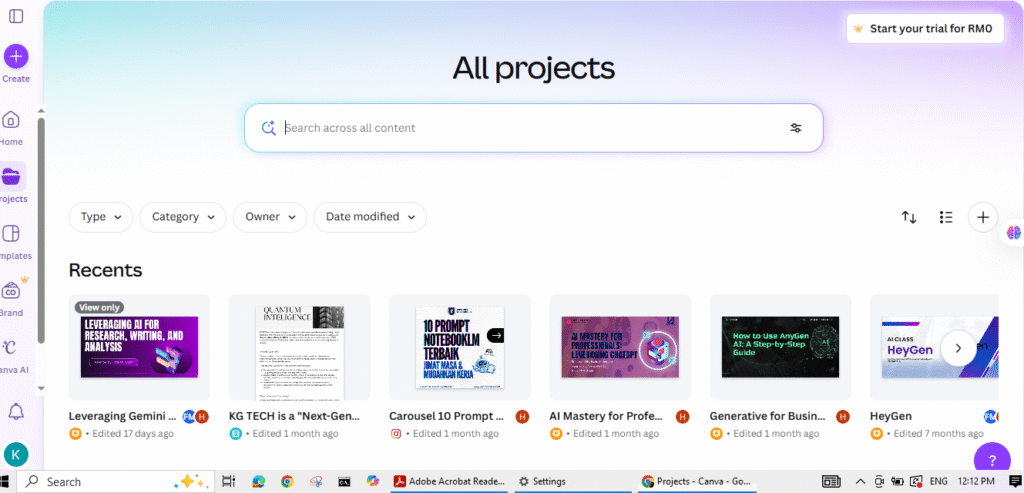Open the notifications bell

[x=16, y=411]
